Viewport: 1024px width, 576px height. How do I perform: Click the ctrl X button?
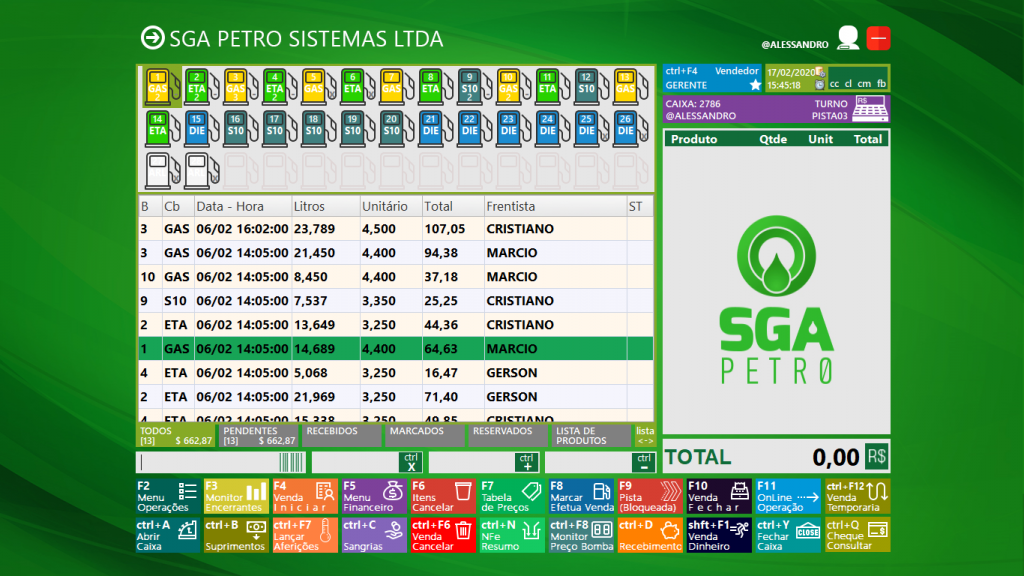410,462
